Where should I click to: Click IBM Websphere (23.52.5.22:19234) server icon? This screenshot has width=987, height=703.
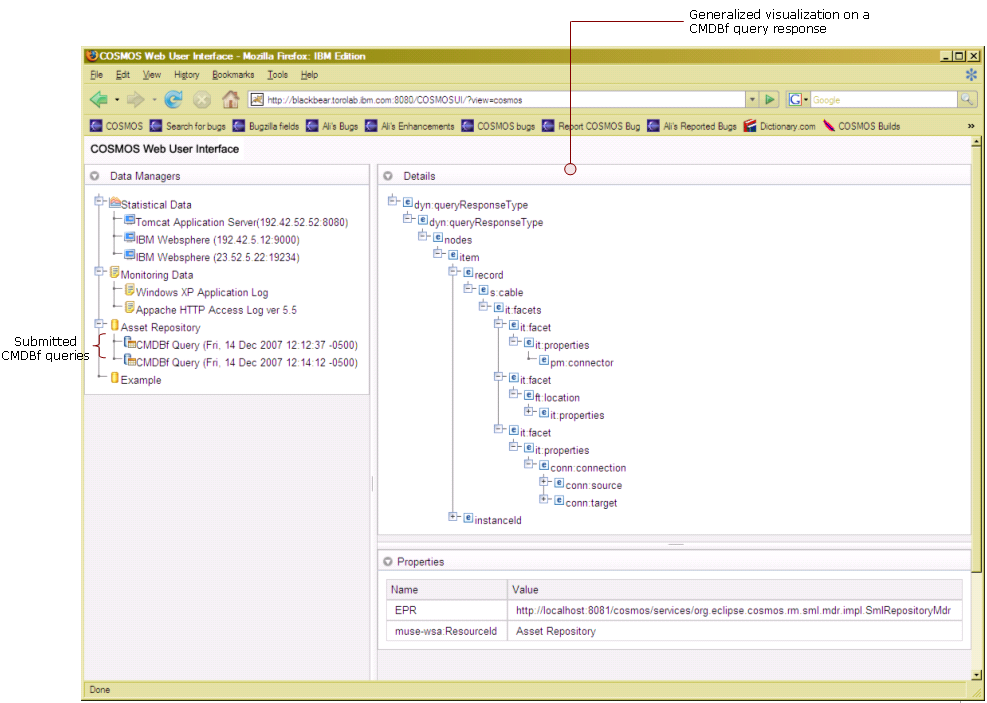[130, 255]
